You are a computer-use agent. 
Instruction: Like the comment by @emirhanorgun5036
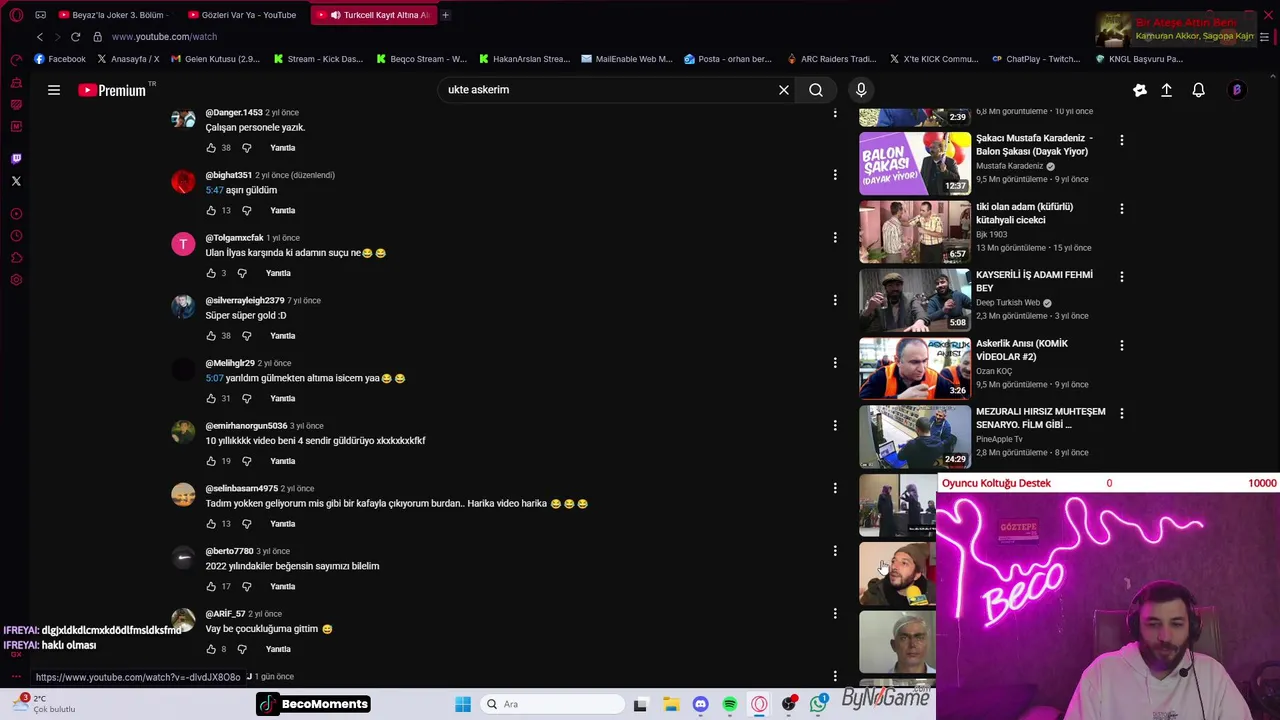click(211, 461)
